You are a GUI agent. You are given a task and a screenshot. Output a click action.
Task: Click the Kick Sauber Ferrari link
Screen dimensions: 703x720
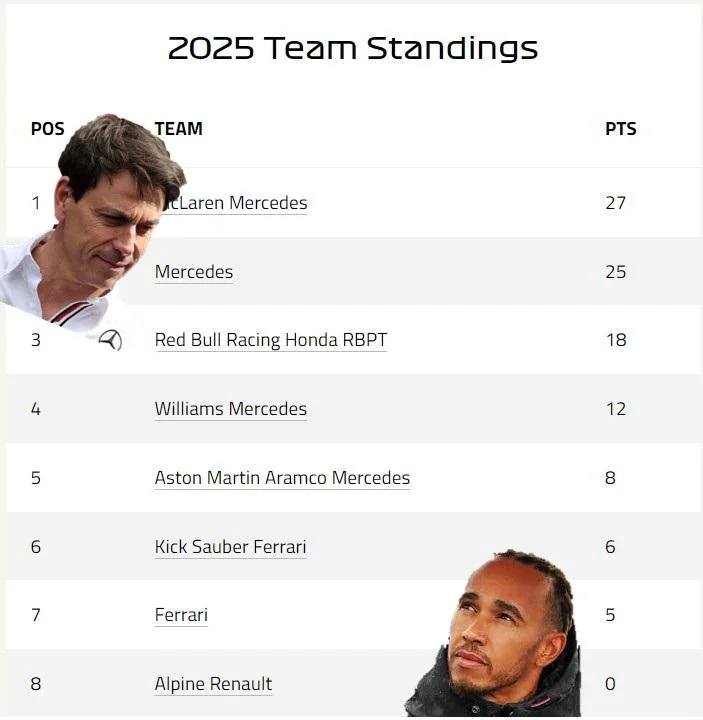pyautogui.click(x=230, y=546)
